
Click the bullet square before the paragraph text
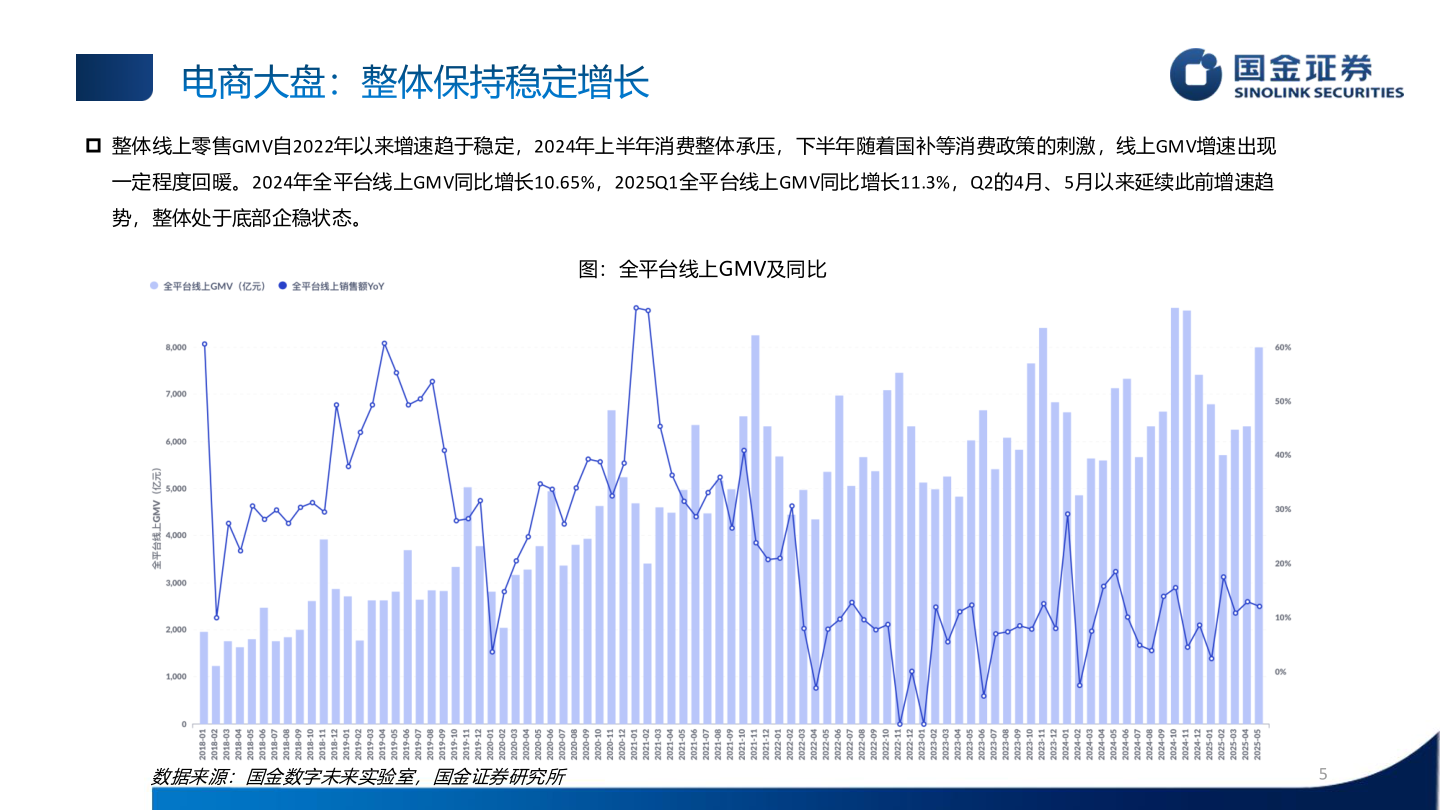[91, 145]
